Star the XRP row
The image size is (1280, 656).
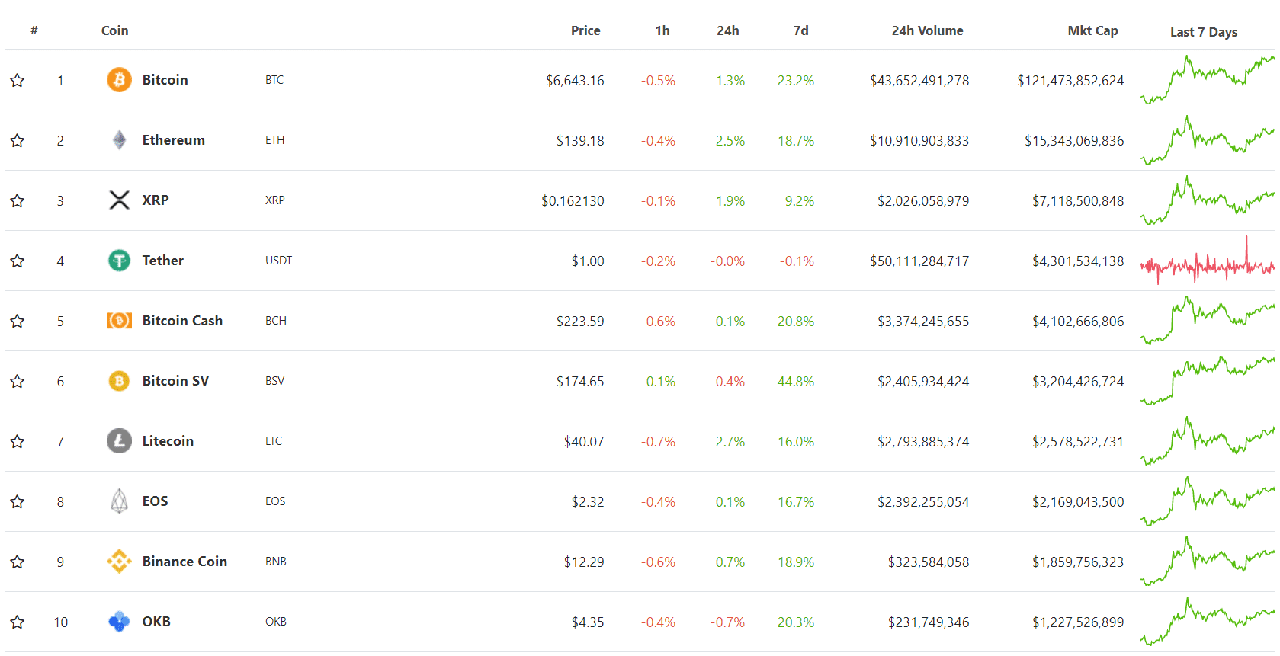pyautogui.click(x=17, y=200)
